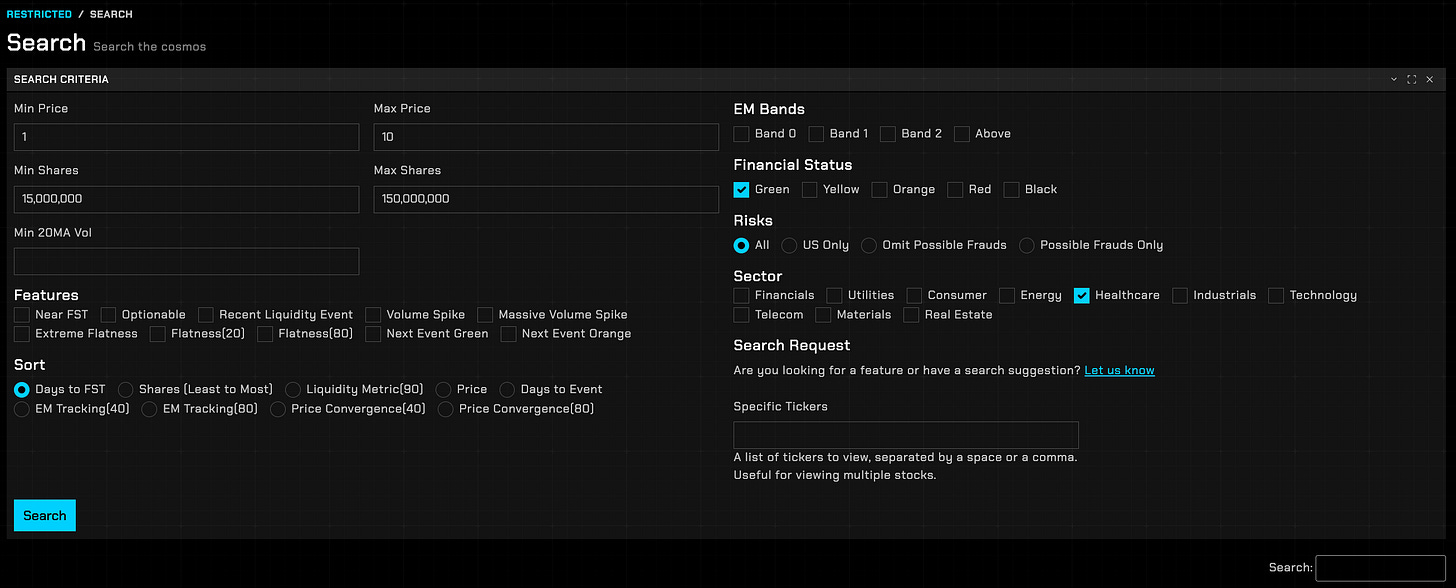This screenshot has height=588, width=1456.
Task: Check the Energy sector
Action: (x=1007, y=296)
